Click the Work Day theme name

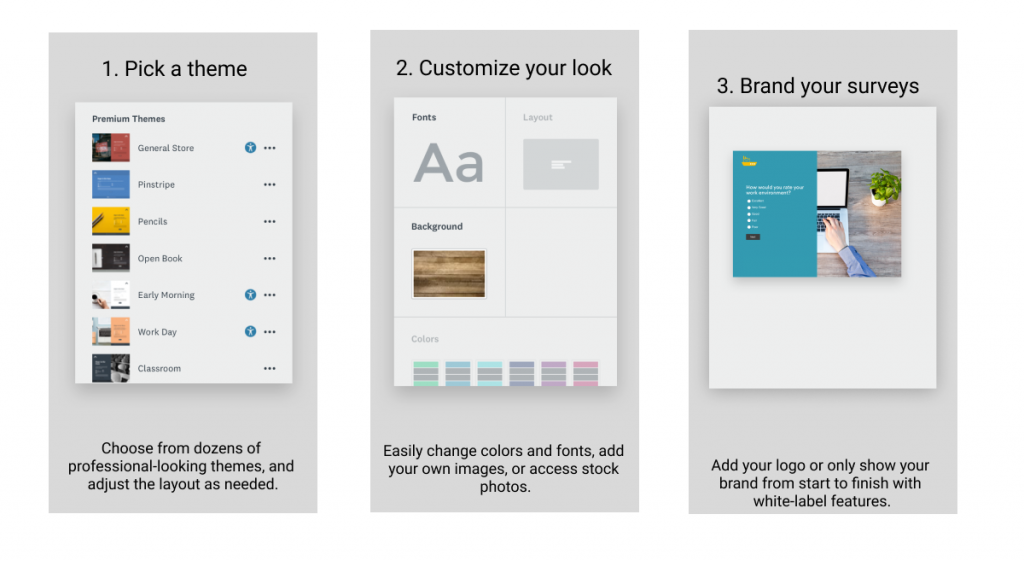(x=157, y=332)
